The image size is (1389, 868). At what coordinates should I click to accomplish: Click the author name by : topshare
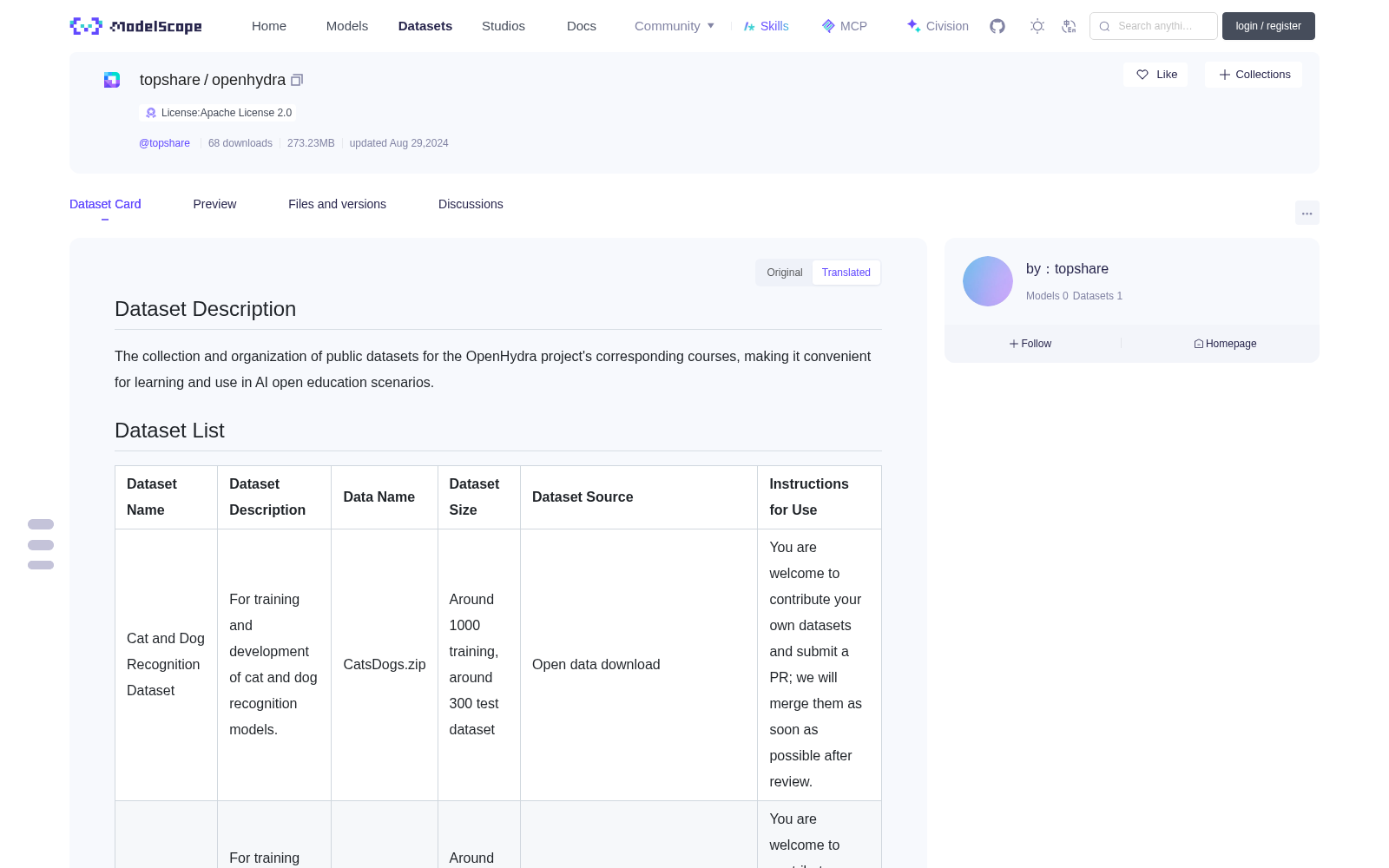point(1067,269)
